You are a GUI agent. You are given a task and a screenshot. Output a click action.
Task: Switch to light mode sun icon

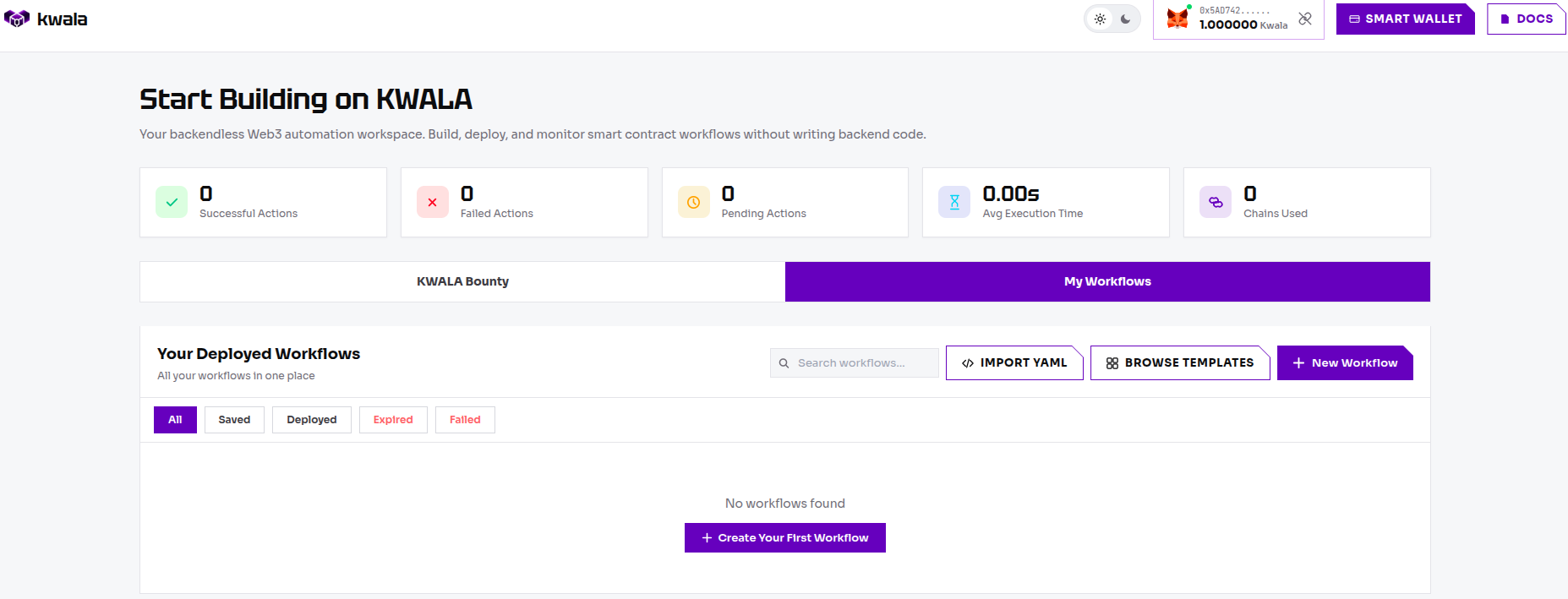(1100, 19)
